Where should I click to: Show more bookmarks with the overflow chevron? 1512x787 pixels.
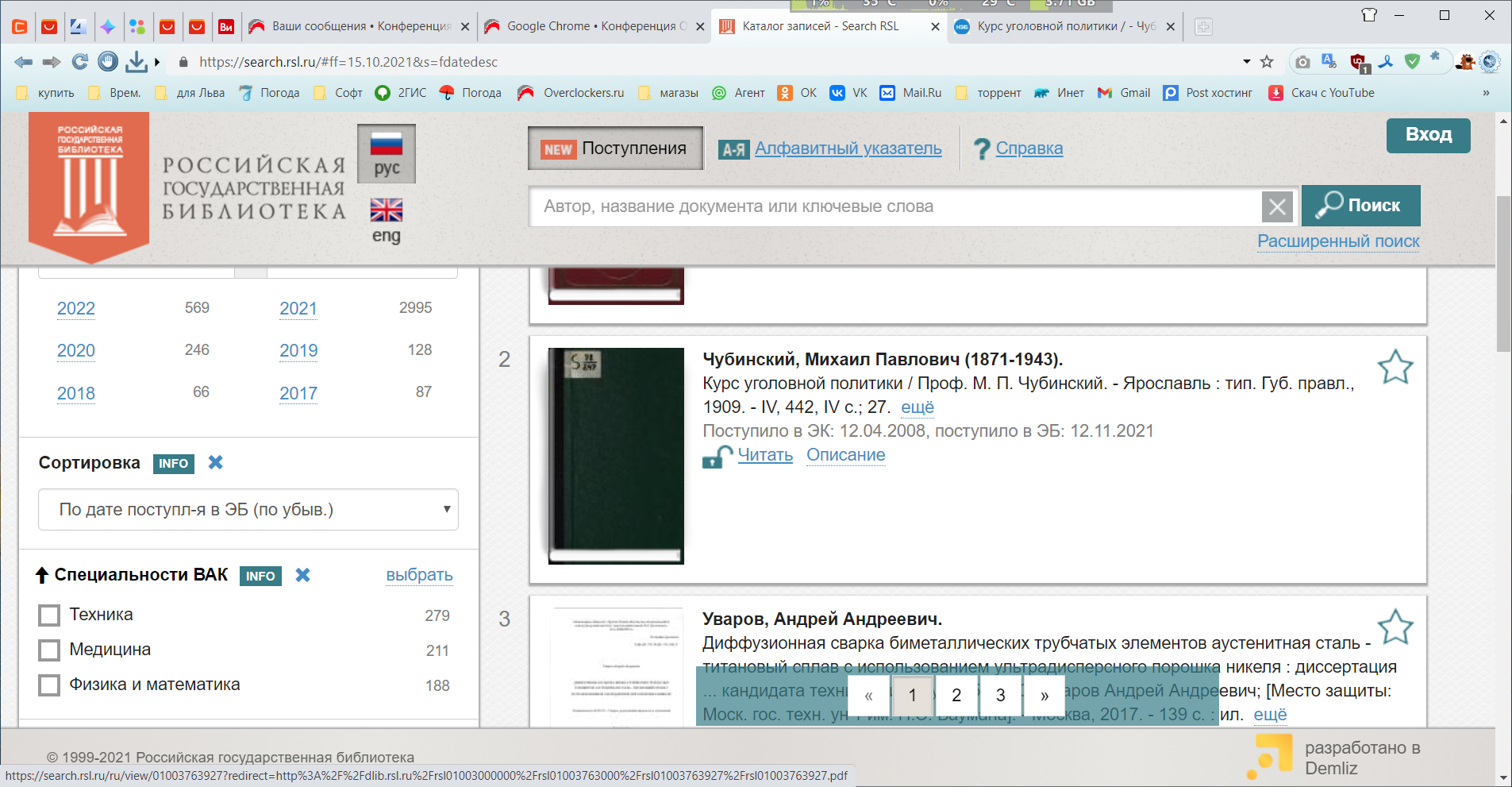tap(1486, 93)
